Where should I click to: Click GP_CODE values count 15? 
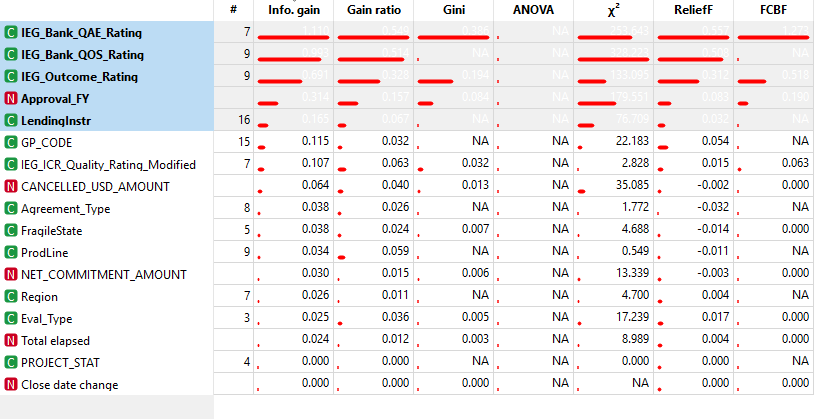[x=244, y=142]
